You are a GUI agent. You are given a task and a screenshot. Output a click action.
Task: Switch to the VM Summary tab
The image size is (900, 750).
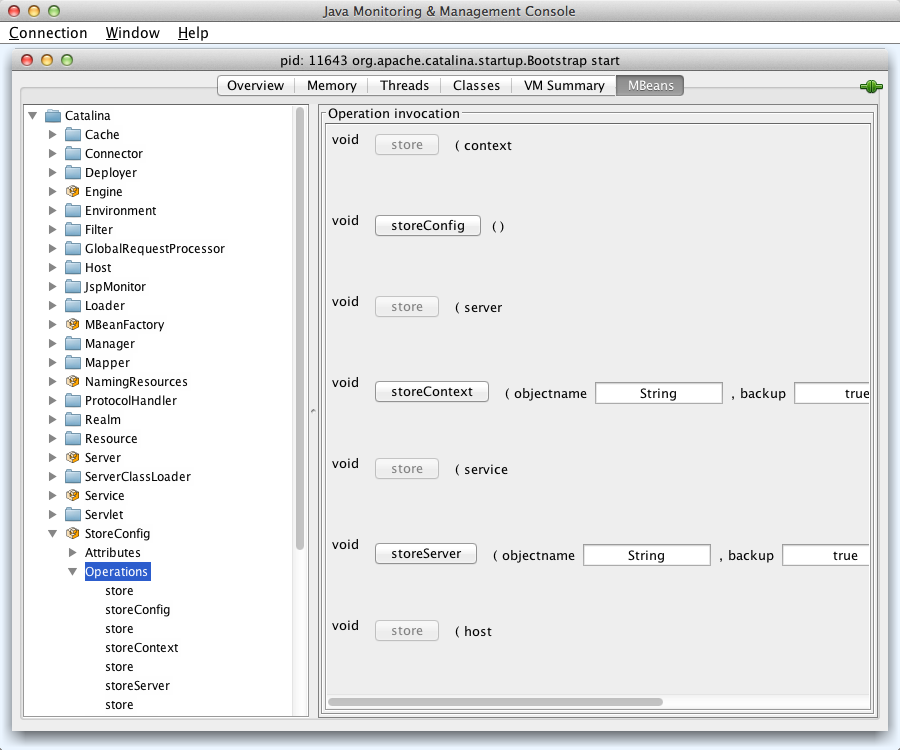pyautogui.click(x=564, y=86)
